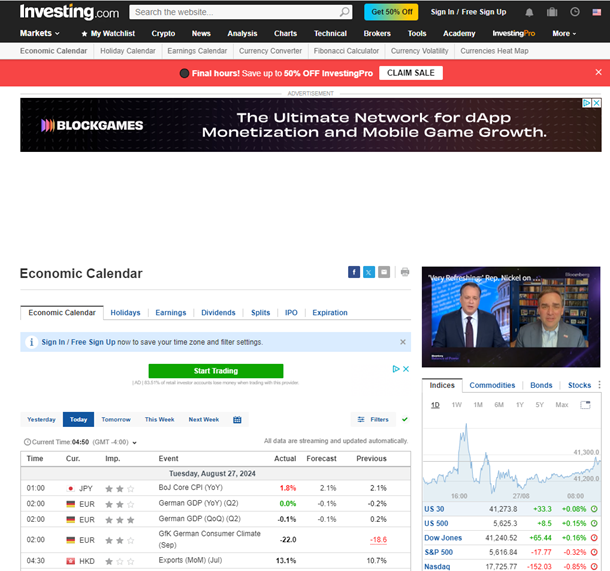
Task: Select the Today range
Action: (78, 419)
